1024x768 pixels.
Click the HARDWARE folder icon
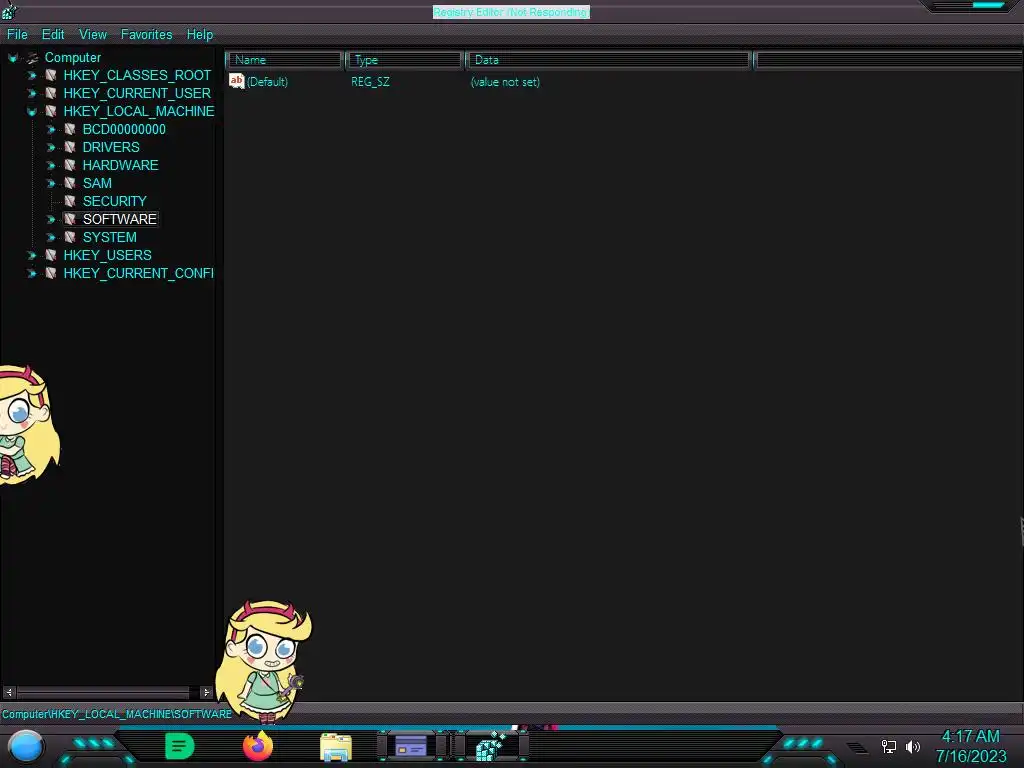tap(70, 165)
